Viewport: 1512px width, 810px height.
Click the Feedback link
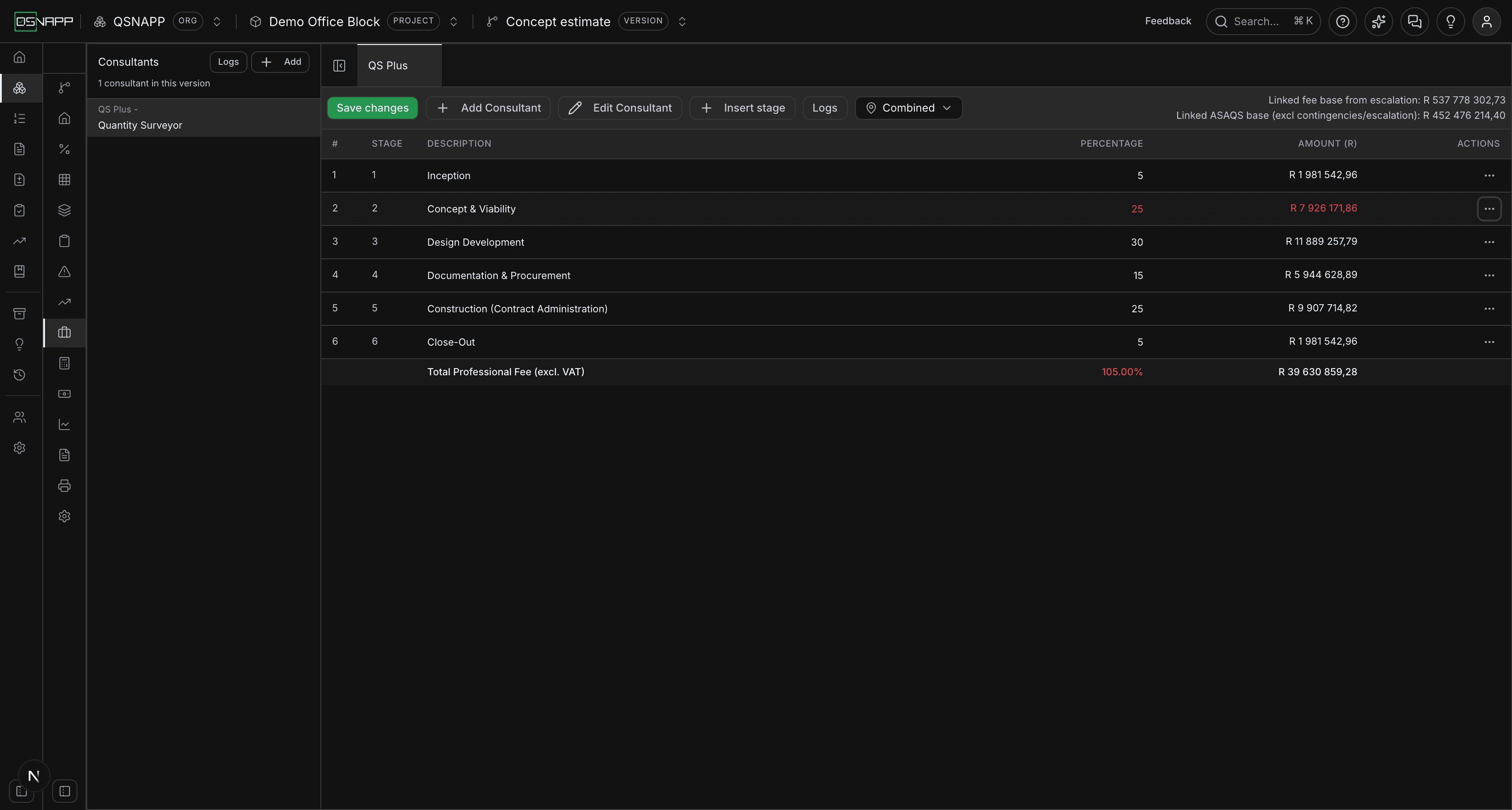1167,21
